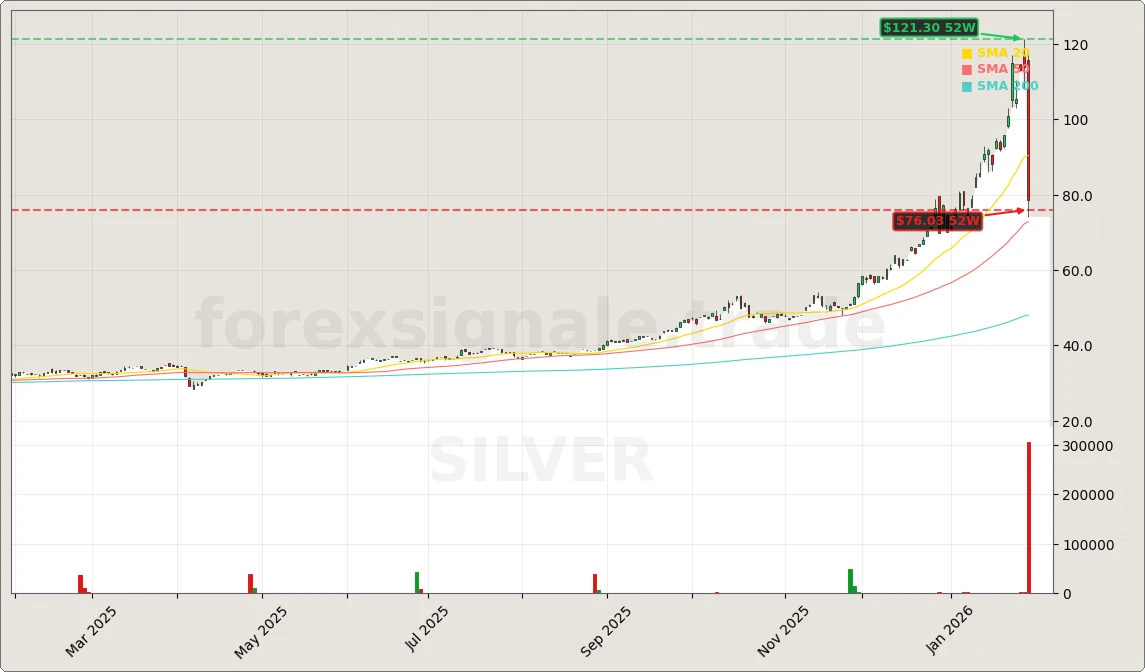Click the 40.0 price axis label
This screenshot has height=672, width=1145.
(x=1077, y=346)
